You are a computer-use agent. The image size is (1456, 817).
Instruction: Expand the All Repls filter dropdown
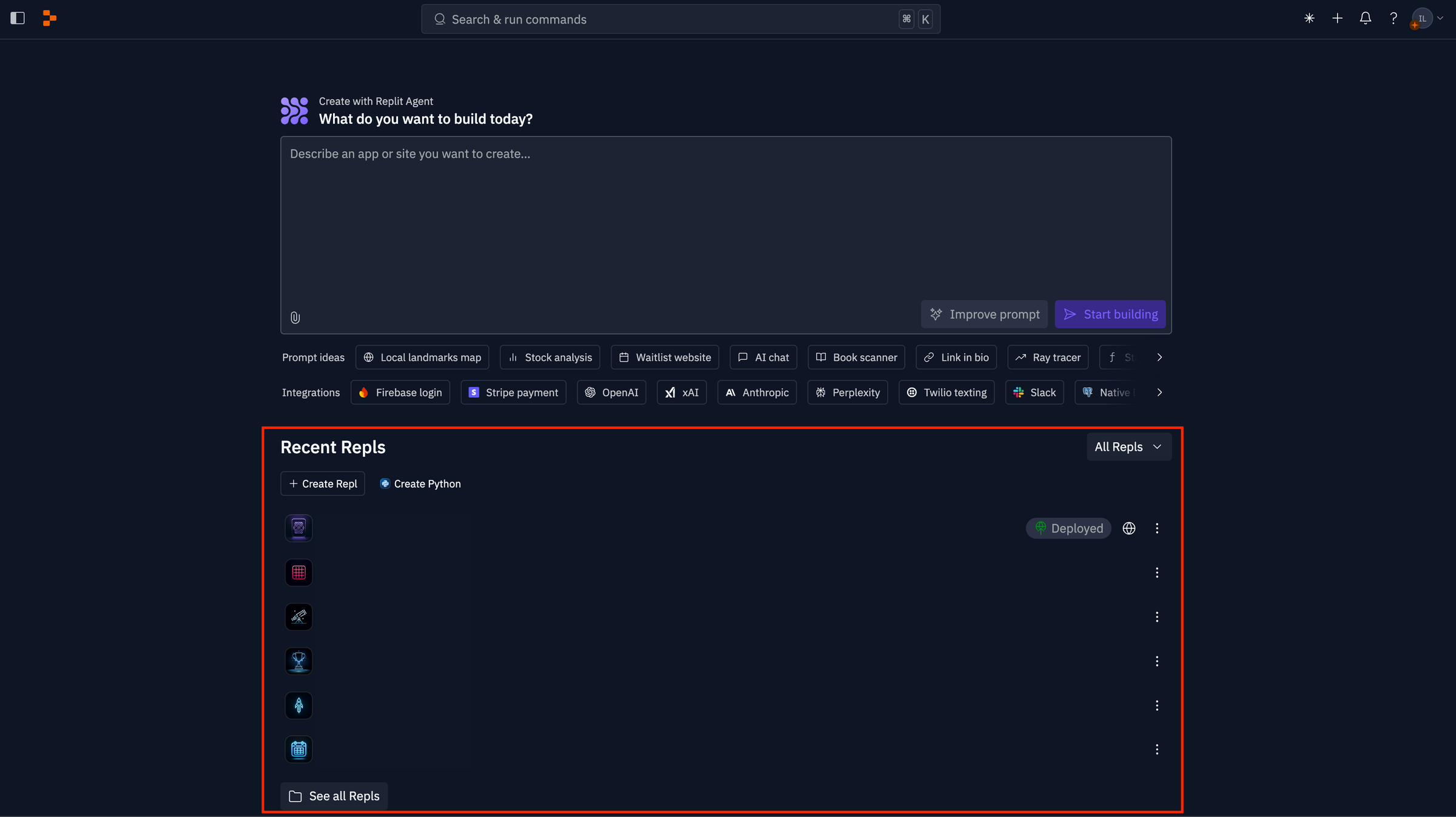click(x=1128, y=447)
